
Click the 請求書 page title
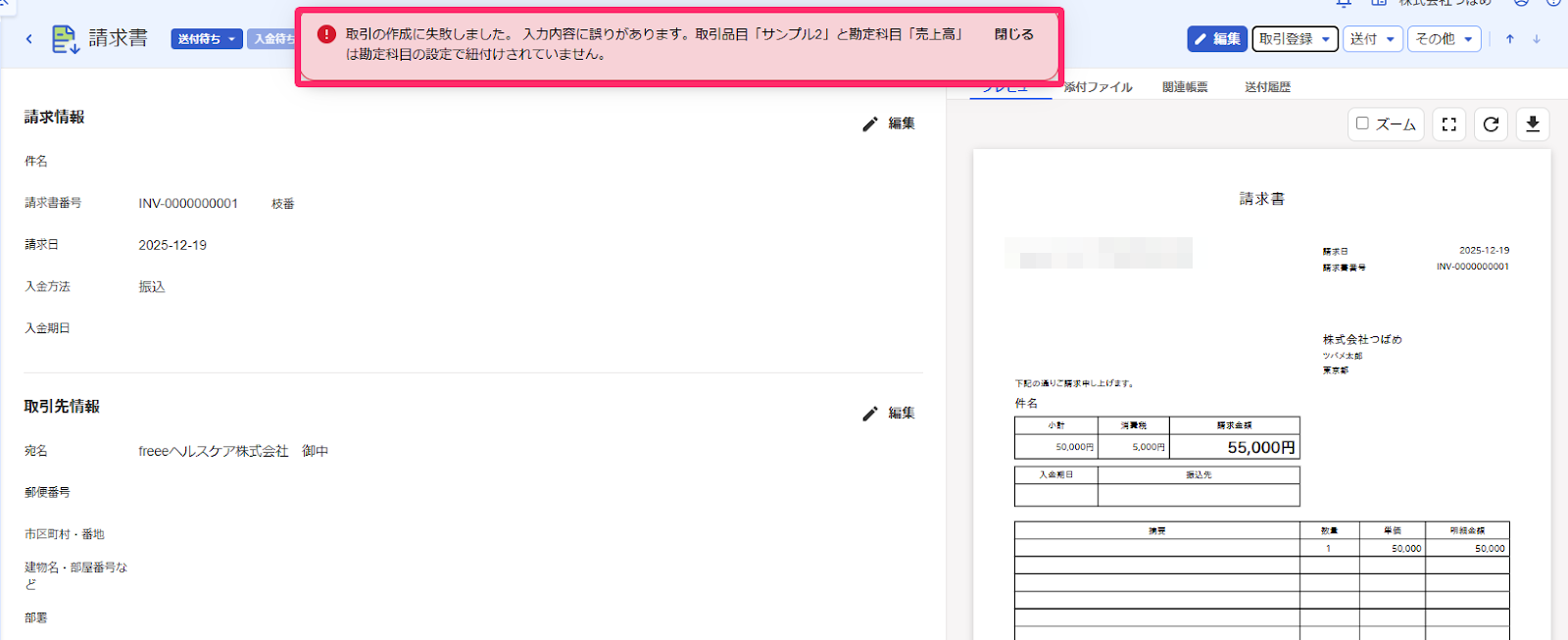click(119, 38)
